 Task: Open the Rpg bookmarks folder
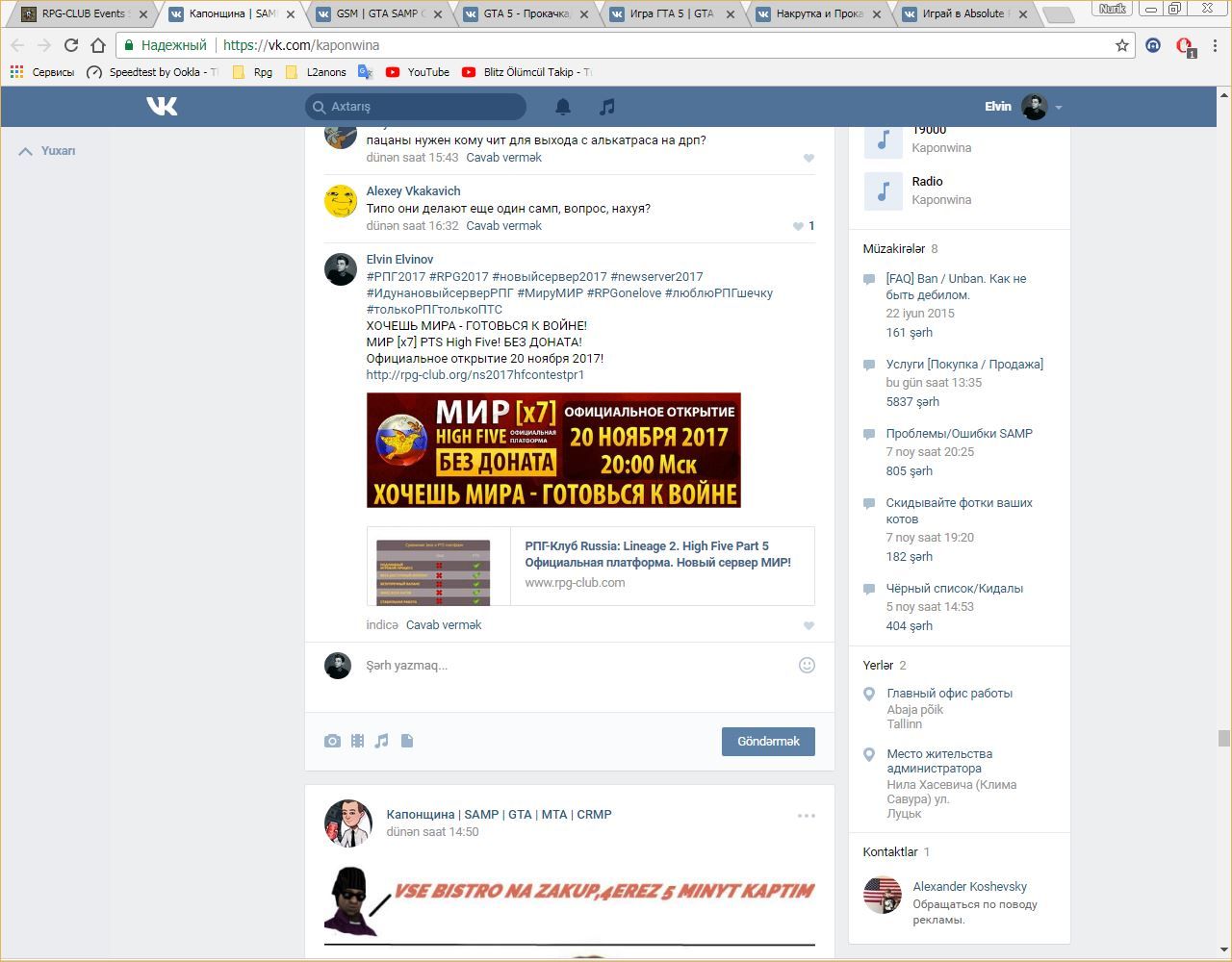point(252,72)
